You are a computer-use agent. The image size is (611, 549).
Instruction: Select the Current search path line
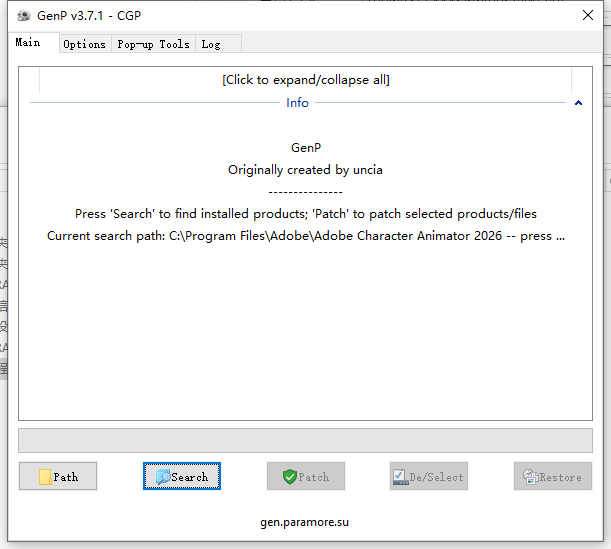[x=305, y=236]
